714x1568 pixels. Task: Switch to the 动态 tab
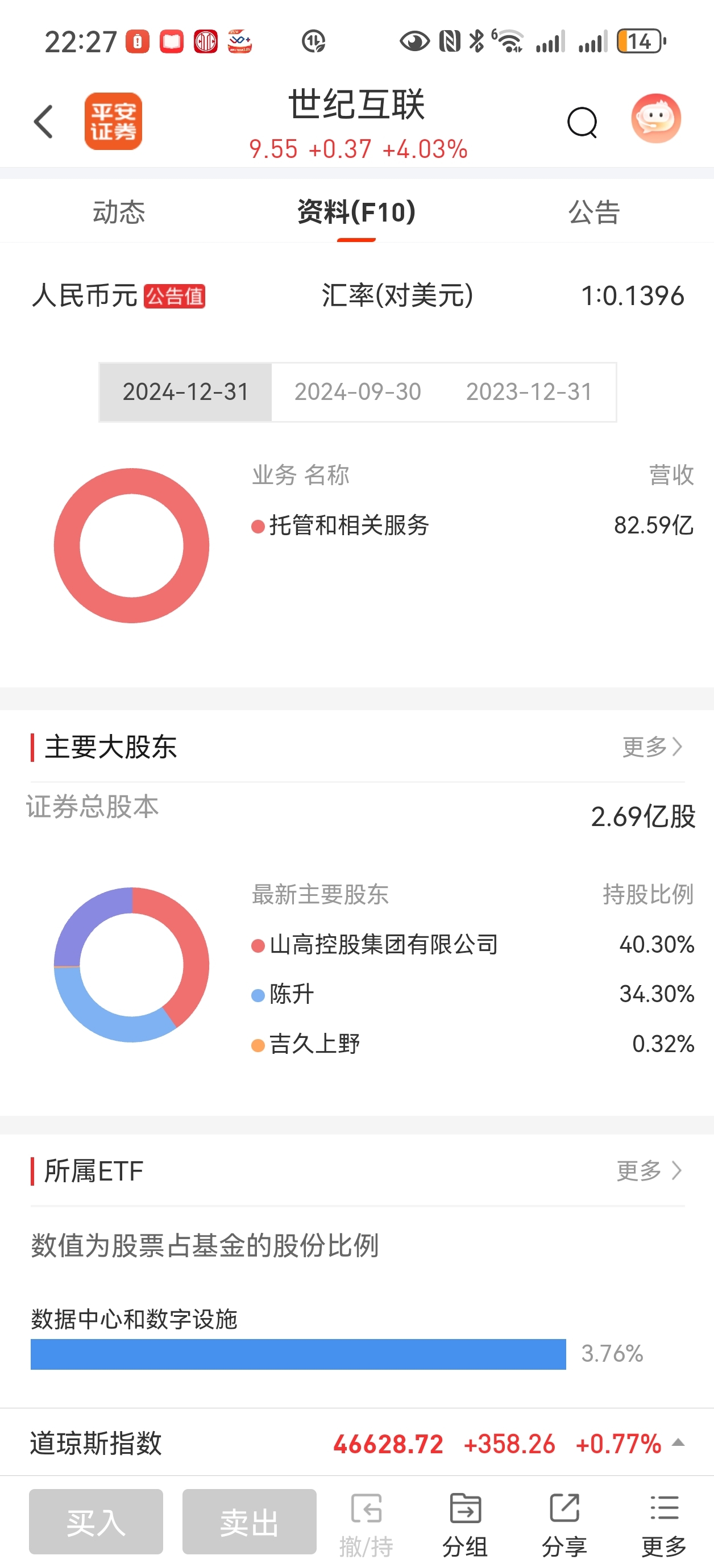119,212
